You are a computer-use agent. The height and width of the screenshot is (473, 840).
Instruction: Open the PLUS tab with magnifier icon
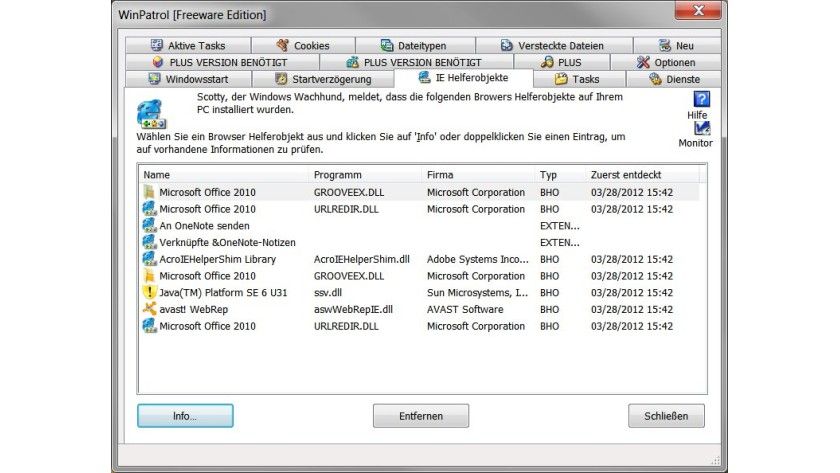pyautogui.click(x=562, y=62)
